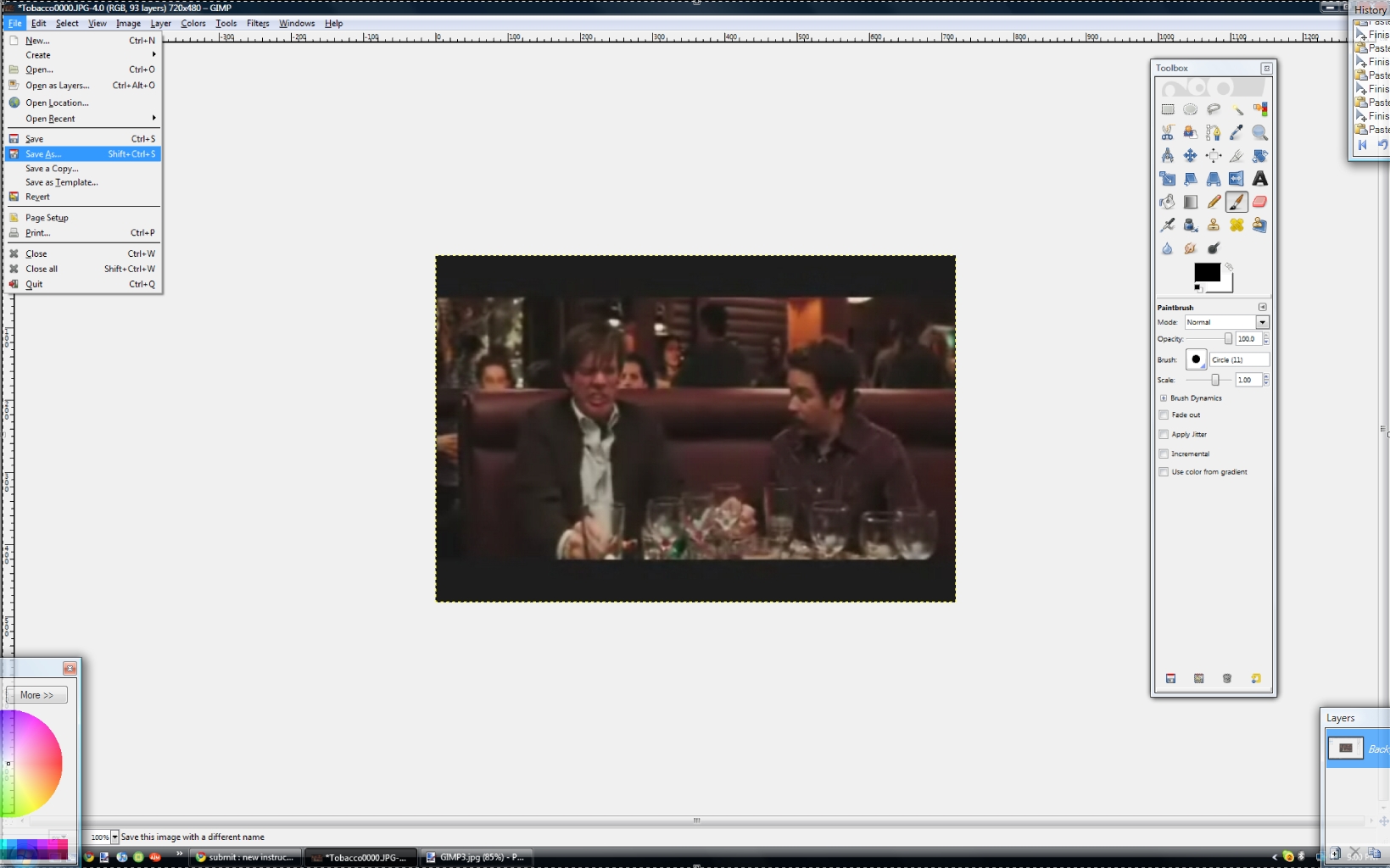Image resolution: width=1390 pixels, height=868 pixels.
Task: Click the Opacity value field
Action: pos(1248,339)
